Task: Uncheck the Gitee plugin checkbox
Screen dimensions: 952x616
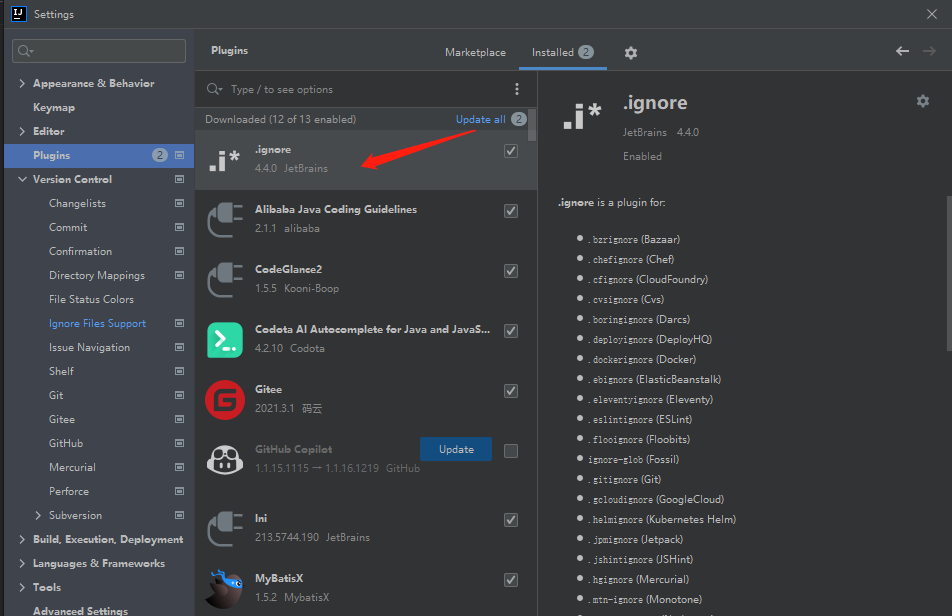Action: [511, 391]
